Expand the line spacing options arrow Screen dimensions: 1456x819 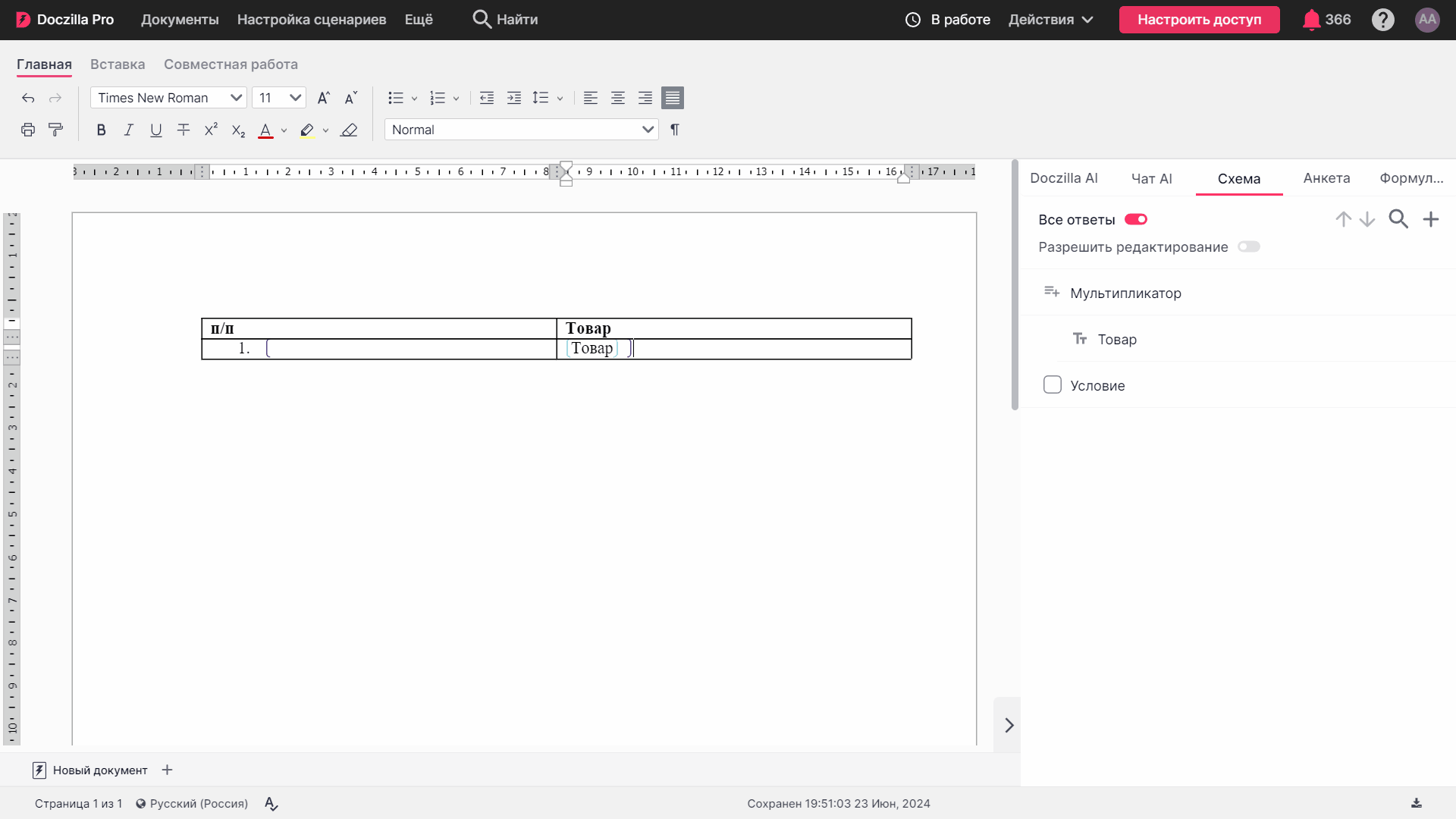click(x=560, y=99)
